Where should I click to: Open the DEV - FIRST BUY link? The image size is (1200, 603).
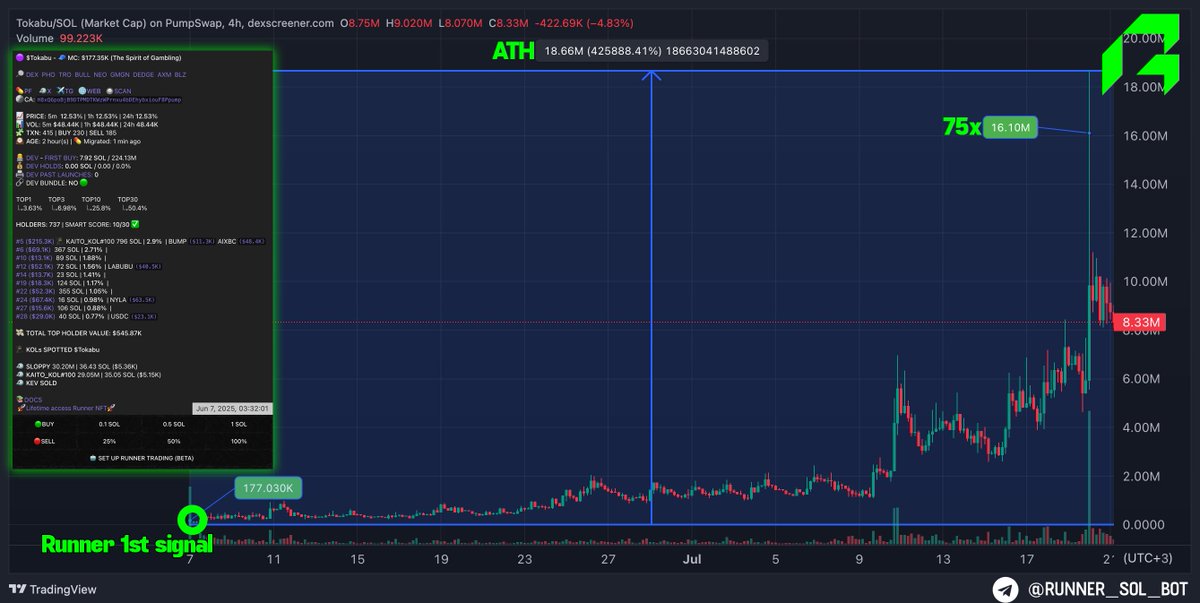[x=51, y=158]
